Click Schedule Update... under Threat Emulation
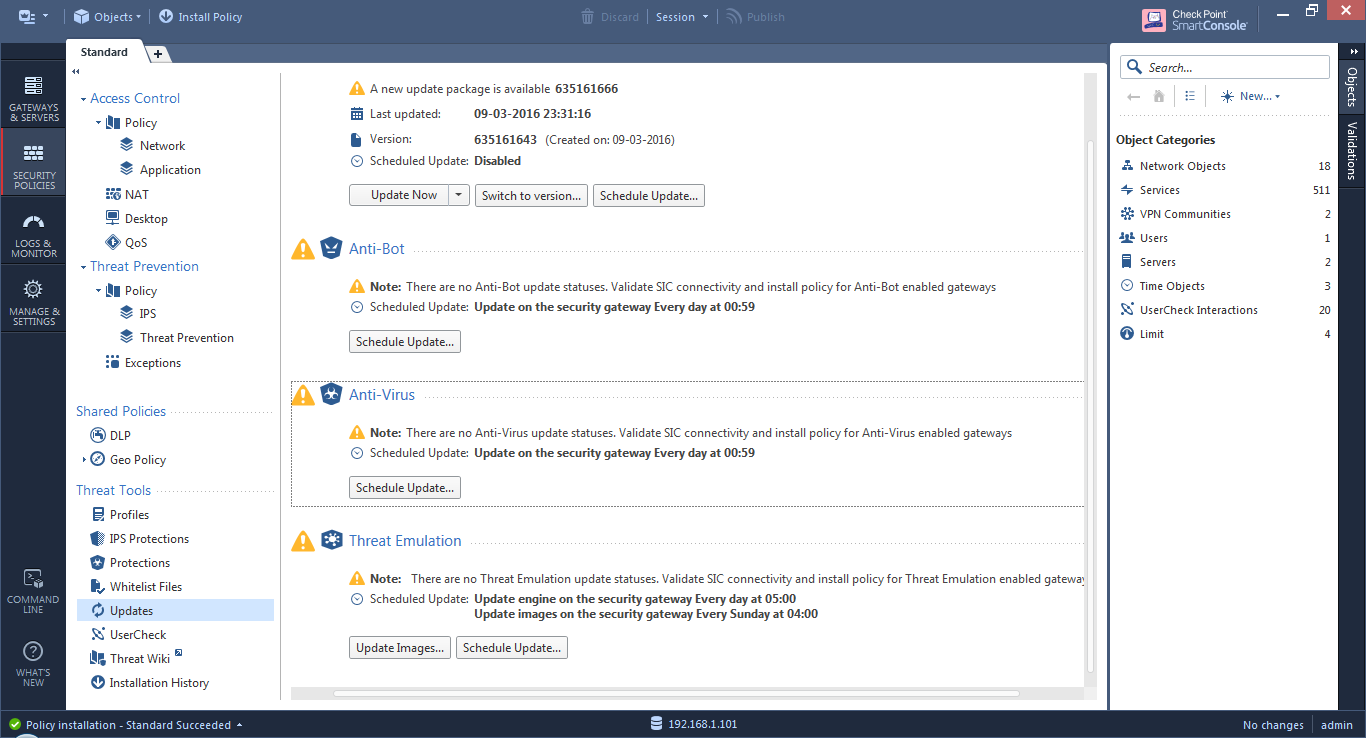Screen dimensions: 1366x738 512,647
